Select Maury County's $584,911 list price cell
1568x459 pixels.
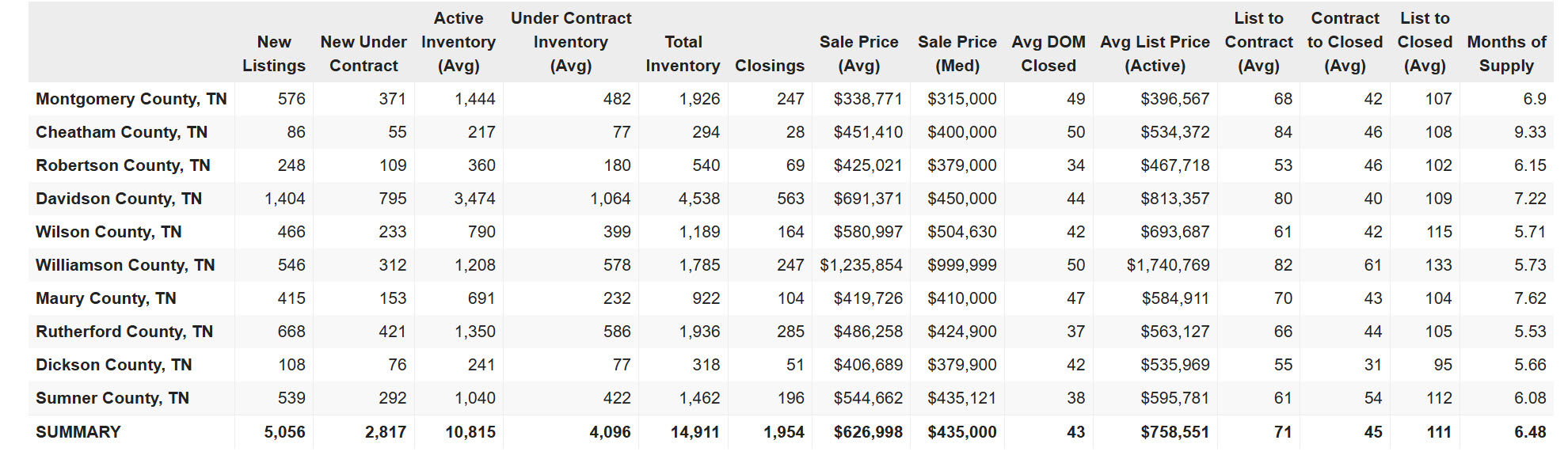tap(1175, 298)
